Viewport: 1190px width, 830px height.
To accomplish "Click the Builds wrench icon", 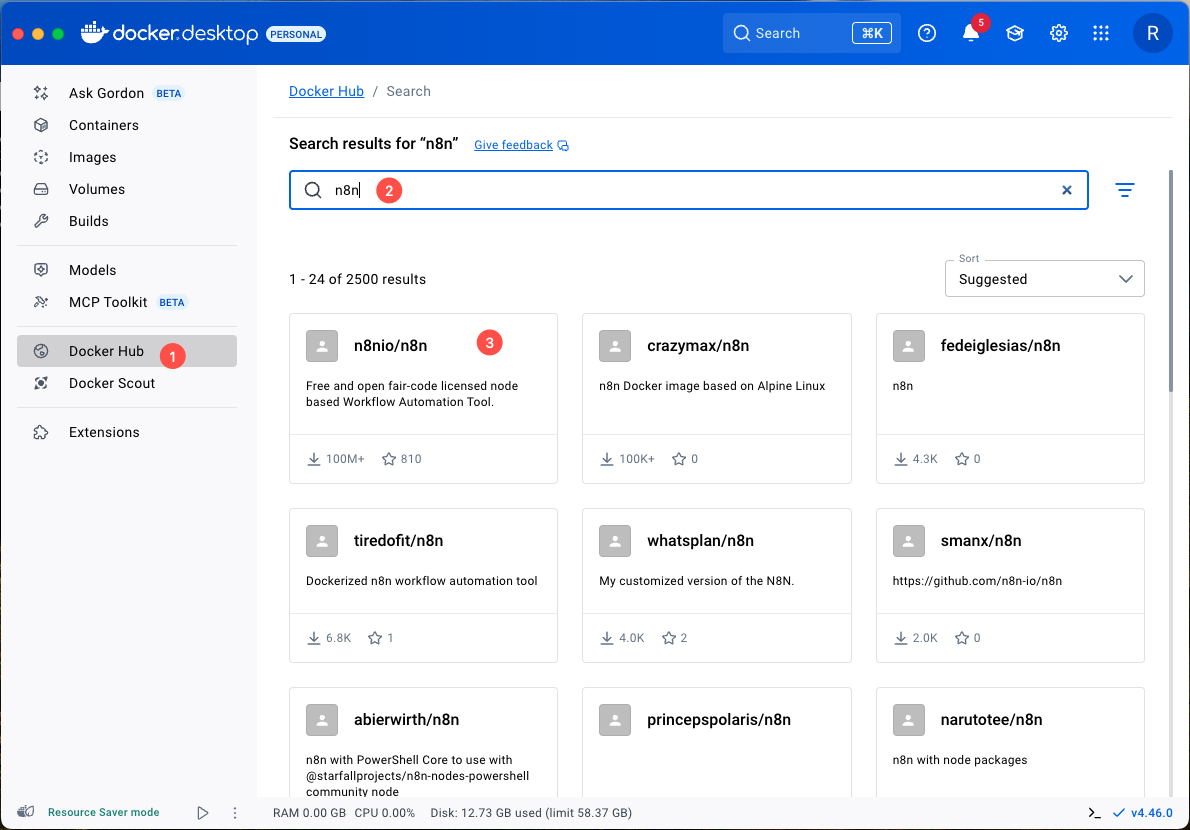I will tap(41, 221).
